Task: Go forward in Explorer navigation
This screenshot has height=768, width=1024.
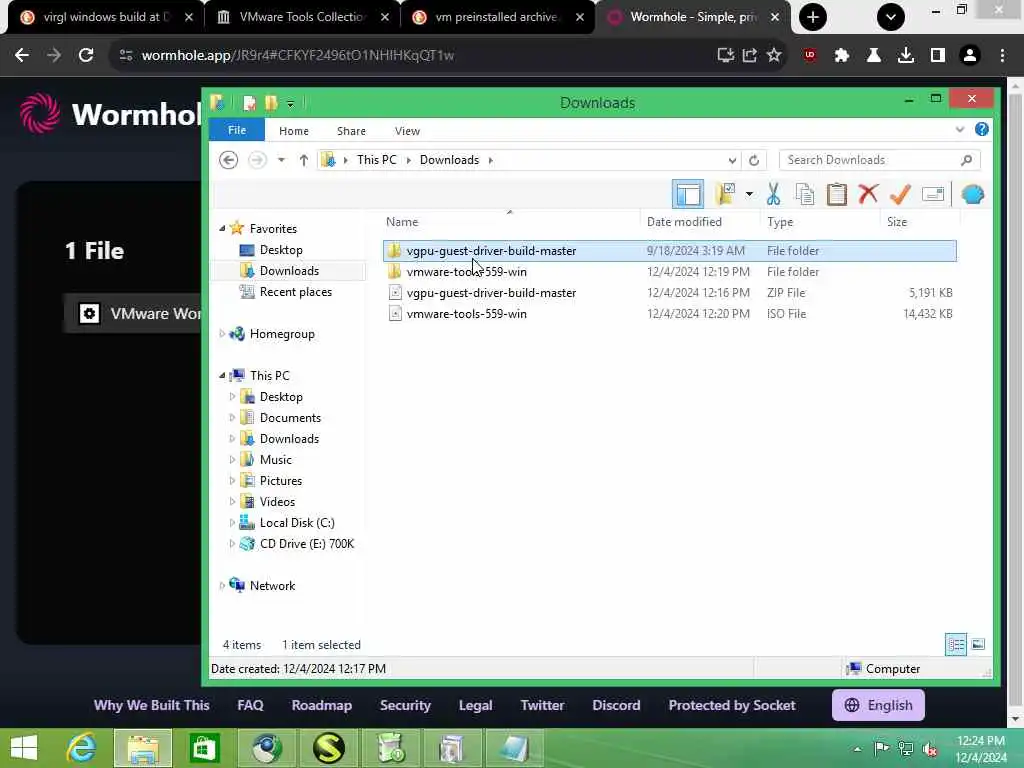Action: click(x=257, y=160)
